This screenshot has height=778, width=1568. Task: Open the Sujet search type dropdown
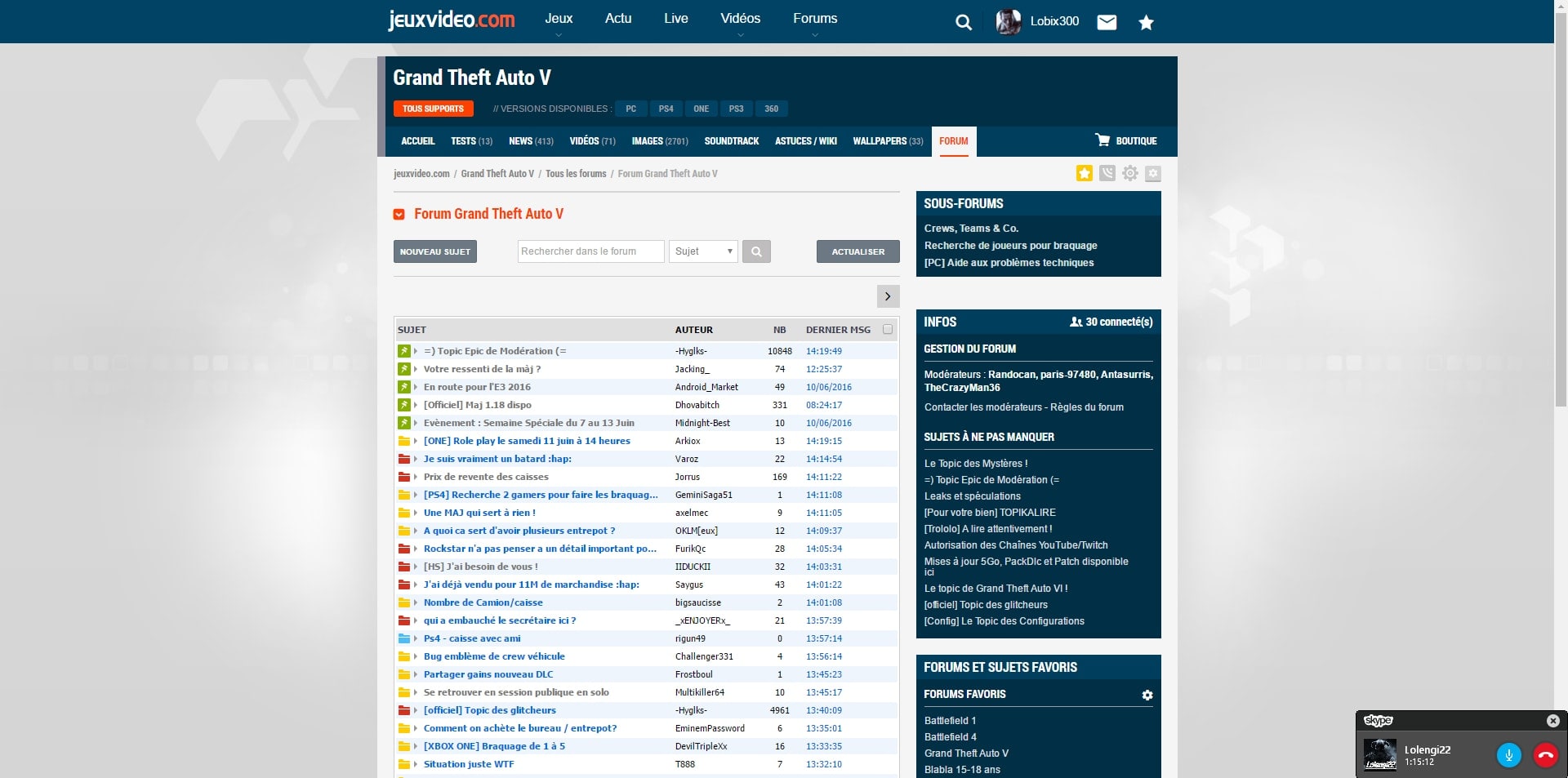pyautogui.click(x=703, y=251)
